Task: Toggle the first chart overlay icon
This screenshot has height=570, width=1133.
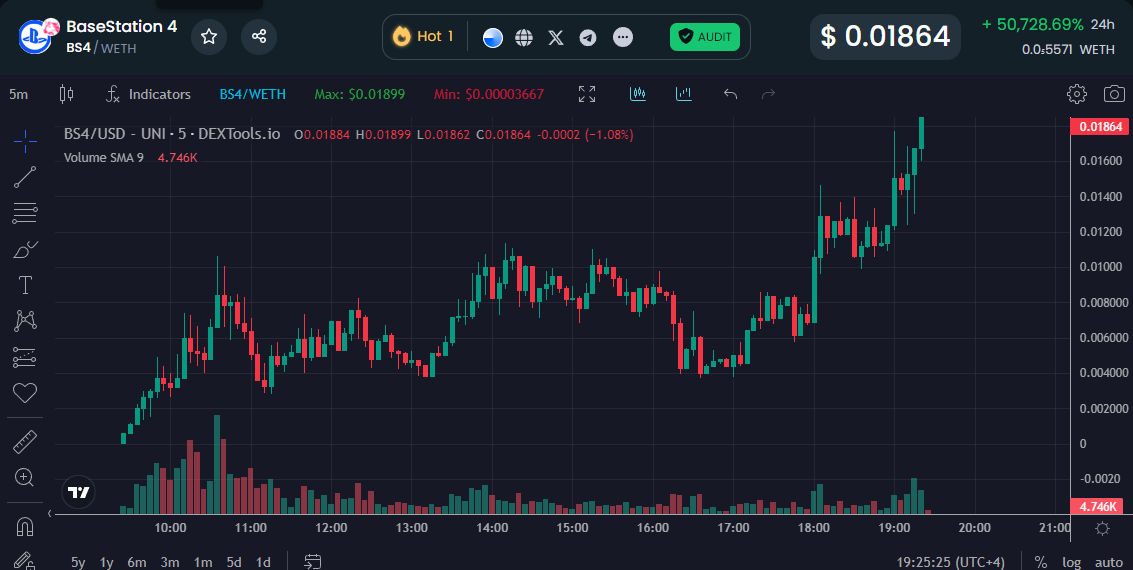Action: (638, 94)
